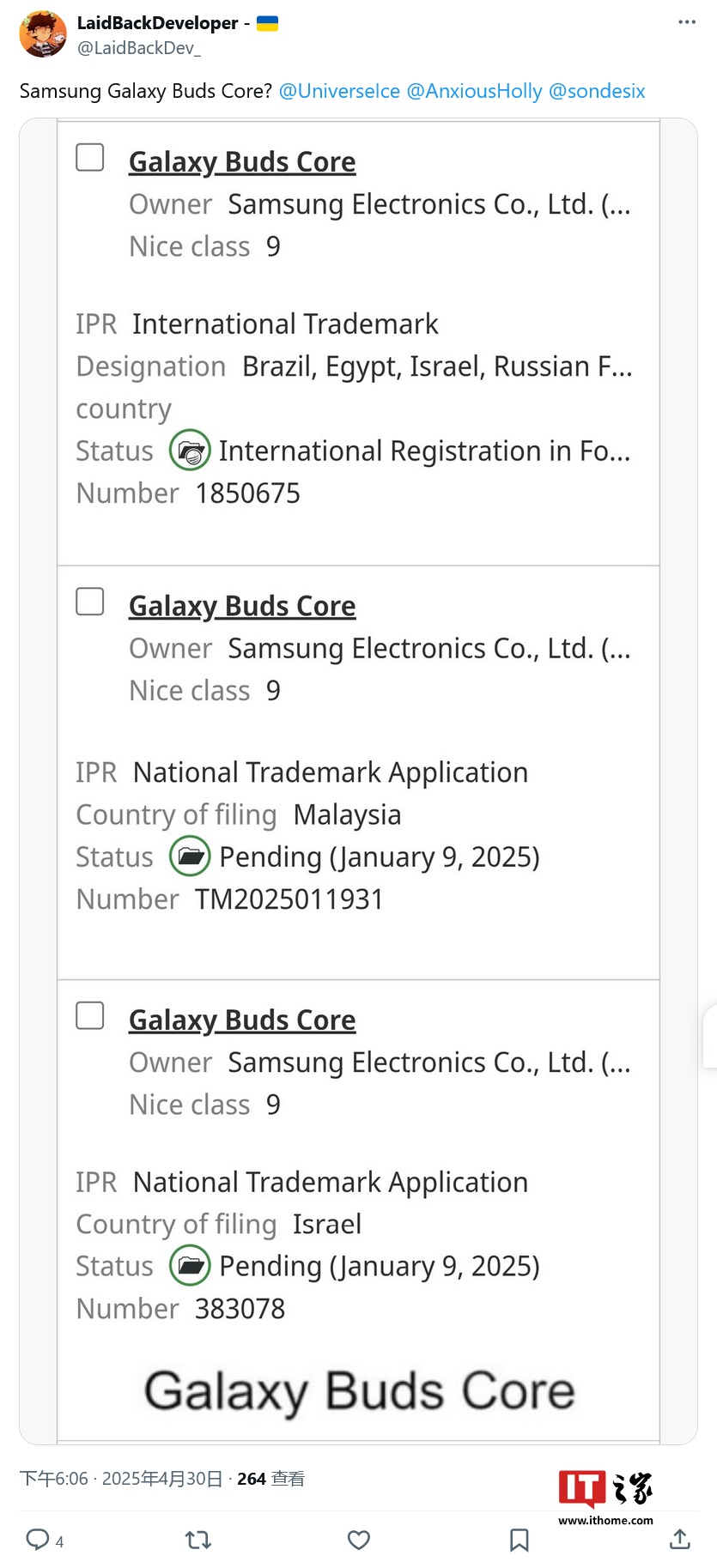Click the Israel pending status folder icon
The height and width of the screenshot is (1568, 717).
point(190,1266)
